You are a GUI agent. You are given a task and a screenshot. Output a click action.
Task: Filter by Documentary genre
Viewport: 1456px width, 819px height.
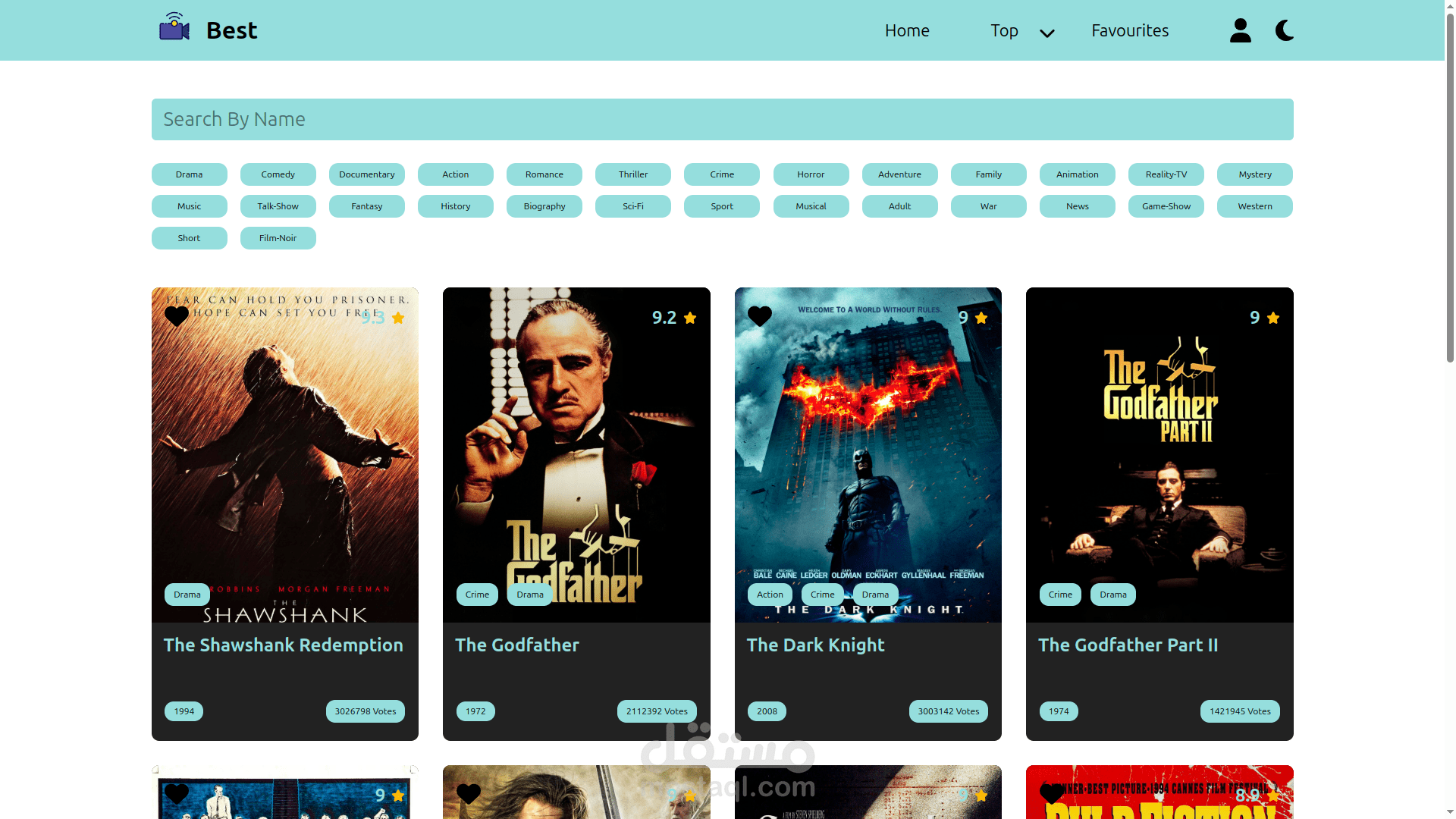tap(367, 174)
